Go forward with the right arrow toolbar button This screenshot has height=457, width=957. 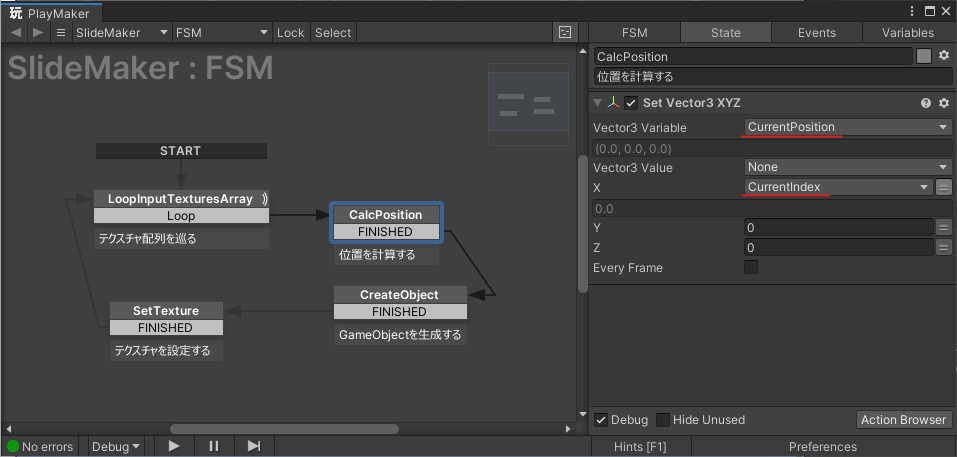38,32
